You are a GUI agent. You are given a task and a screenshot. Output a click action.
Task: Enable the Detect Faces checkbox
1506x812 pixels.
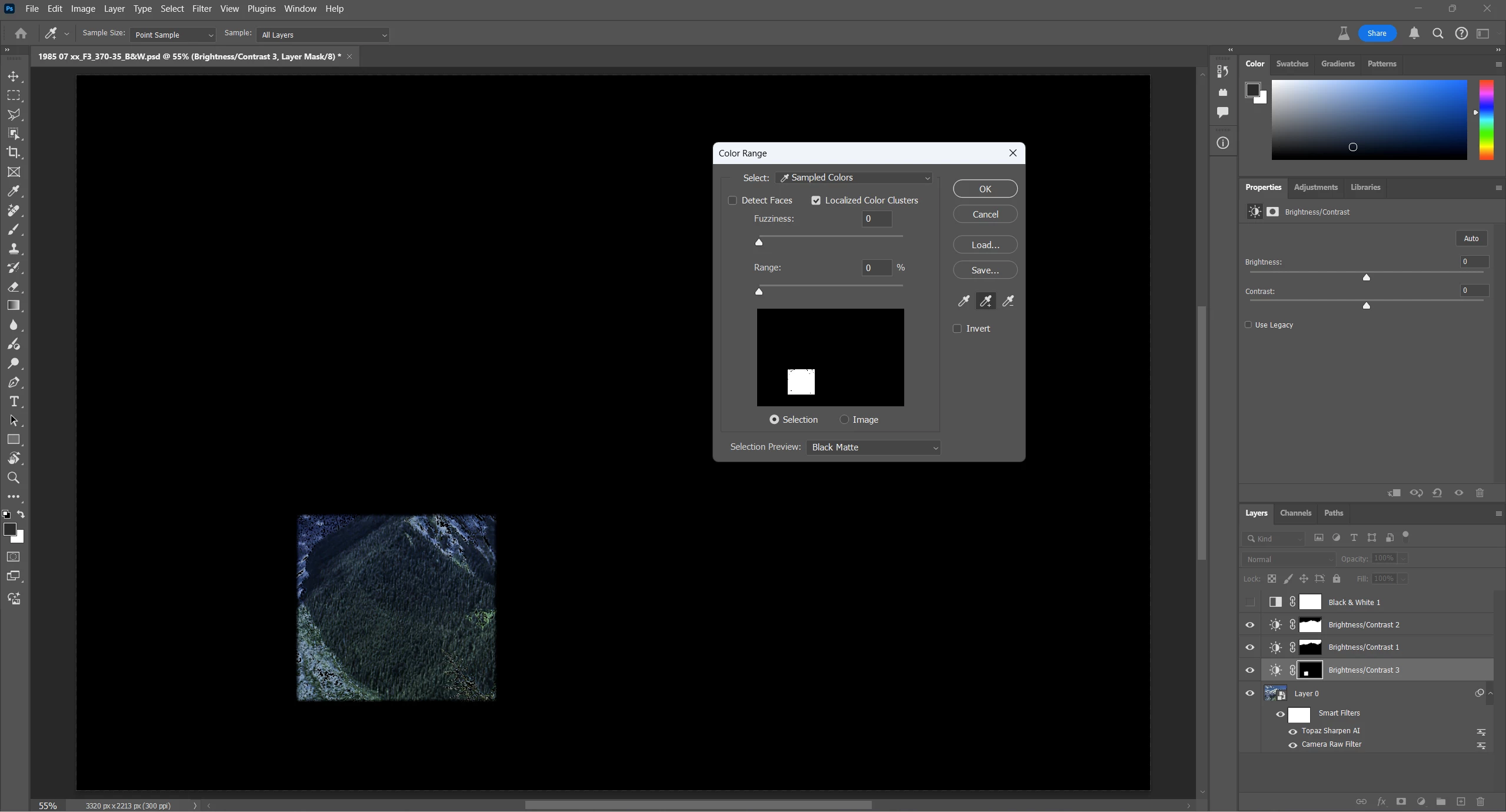pos(732,201)
